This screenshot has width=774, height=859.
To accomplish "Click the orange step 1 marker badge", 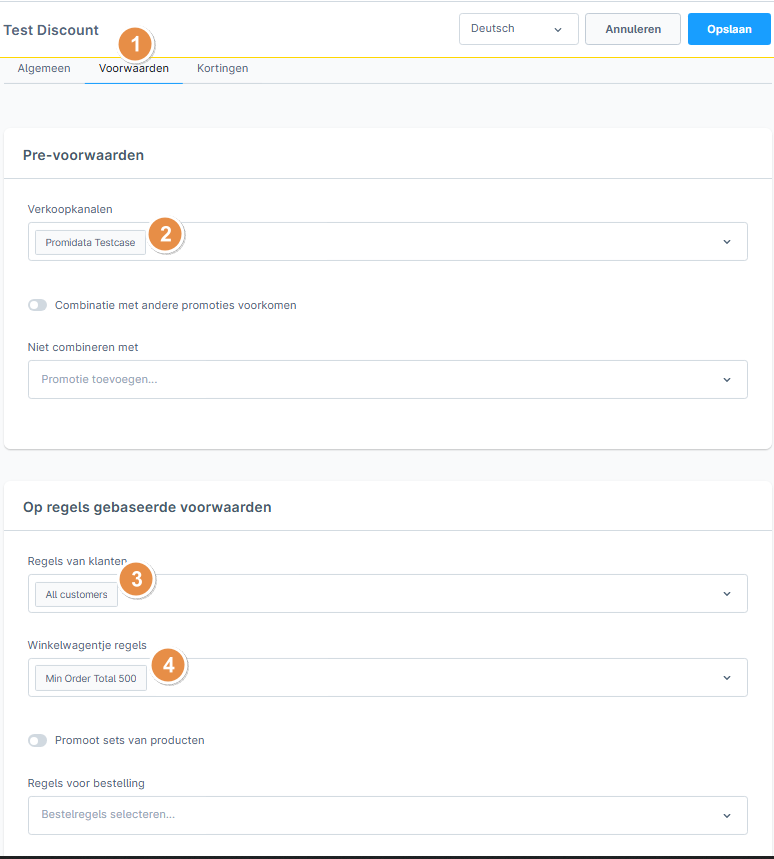I will pos(135,44).
